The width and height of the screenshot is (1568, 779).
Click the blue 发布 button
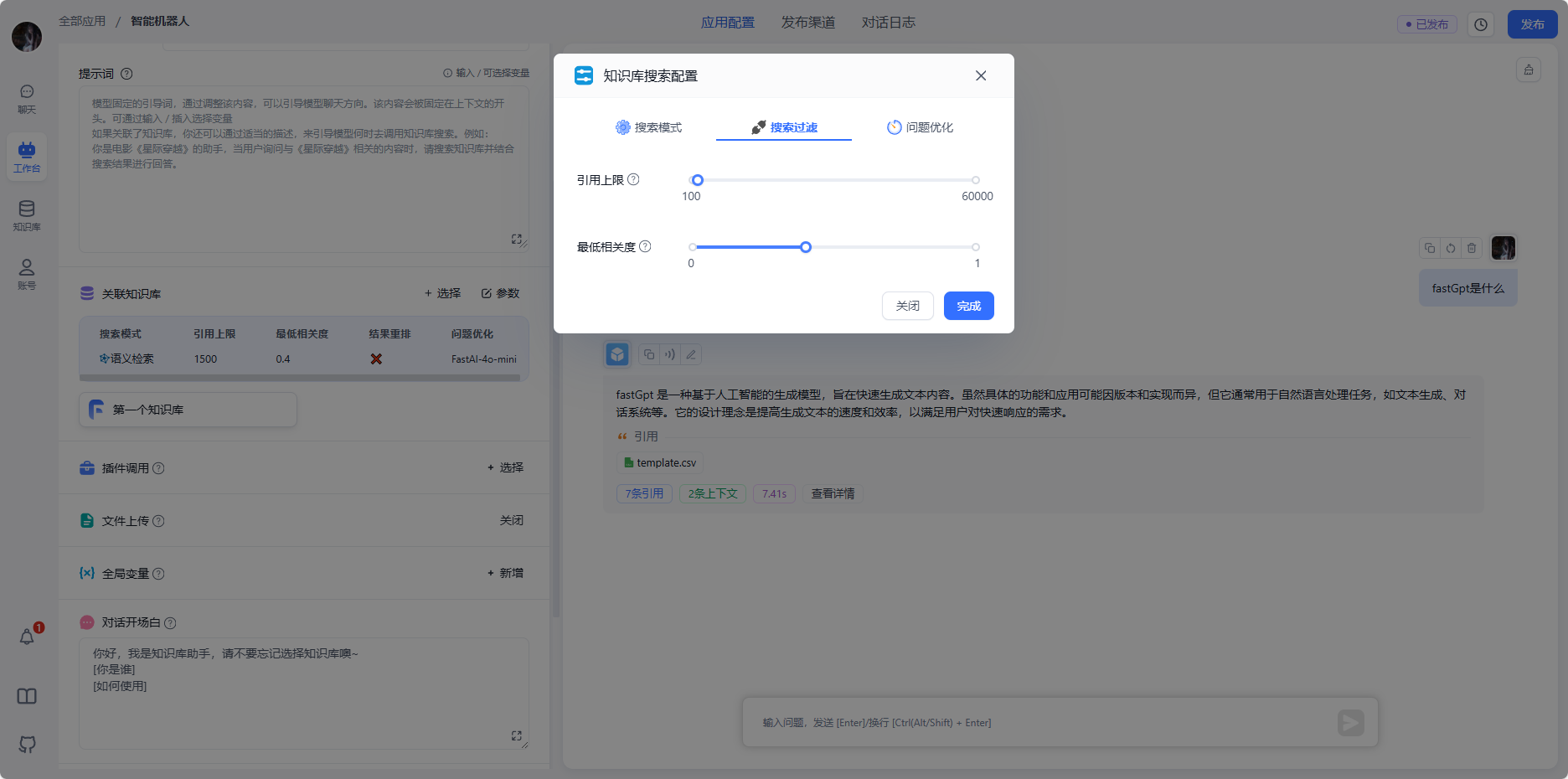[1532, 24]
